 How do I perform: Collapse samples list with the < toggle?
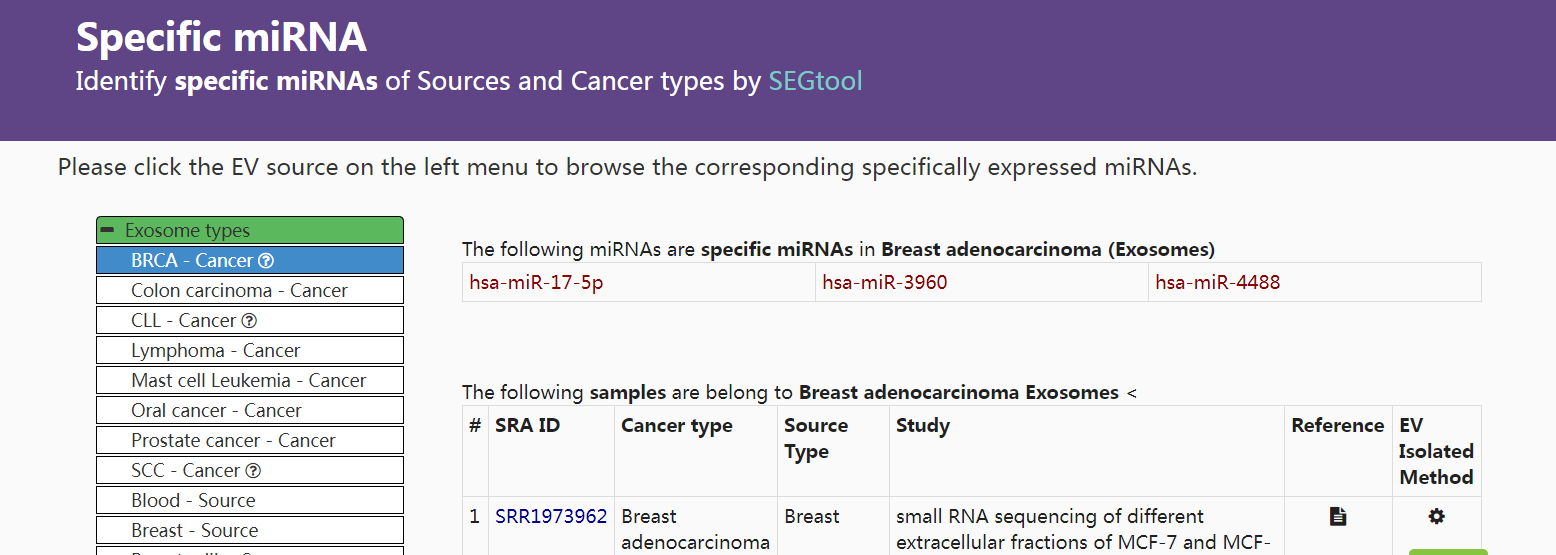1131,393
